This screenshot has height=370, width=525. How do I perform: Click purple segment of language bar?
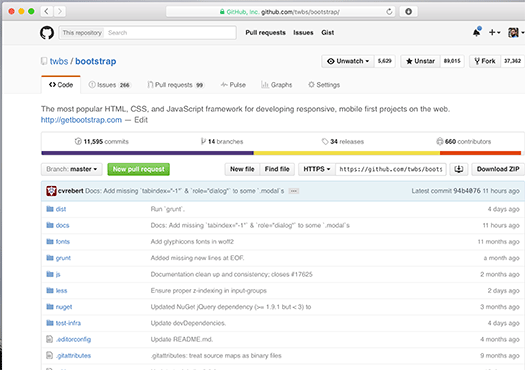click(x=147, y=153)
